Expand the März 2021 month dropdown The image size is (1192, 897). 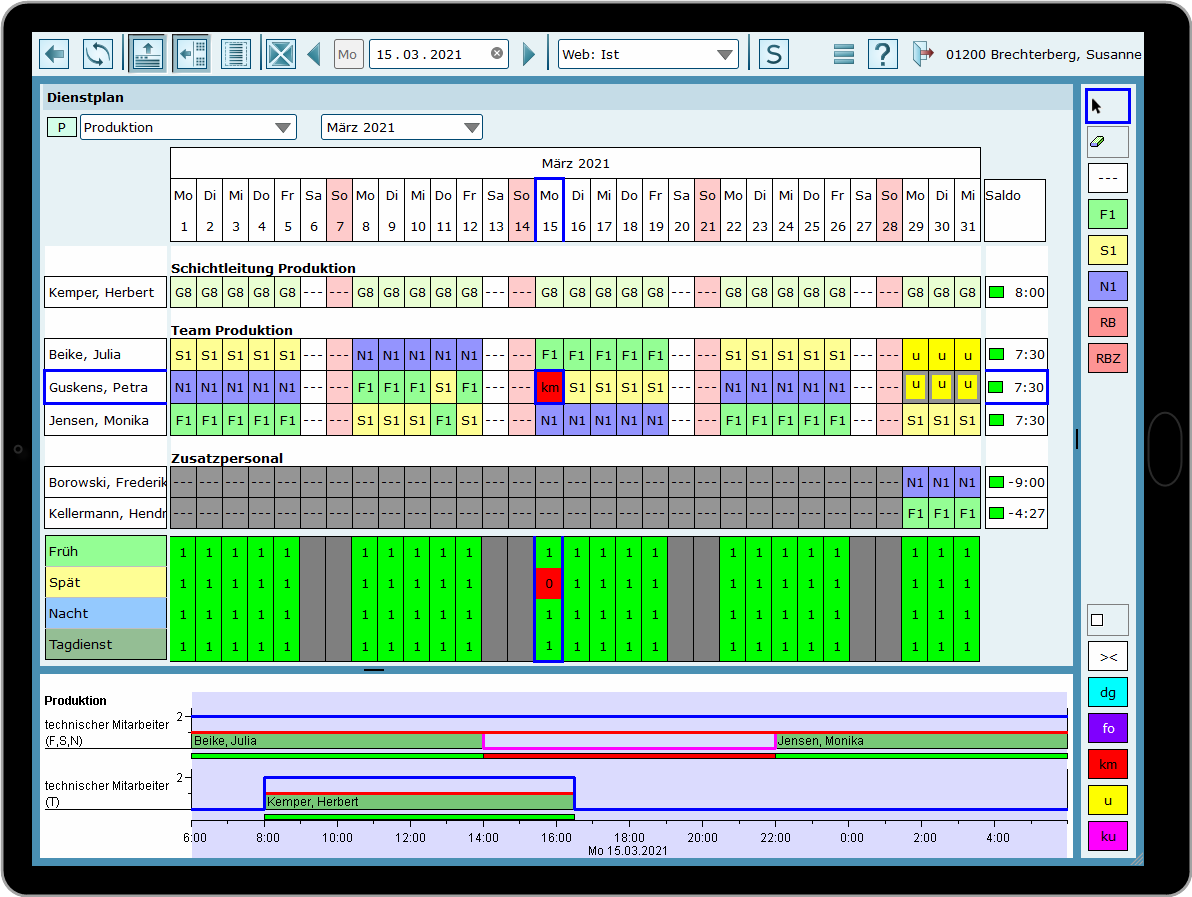click(401, 127)
